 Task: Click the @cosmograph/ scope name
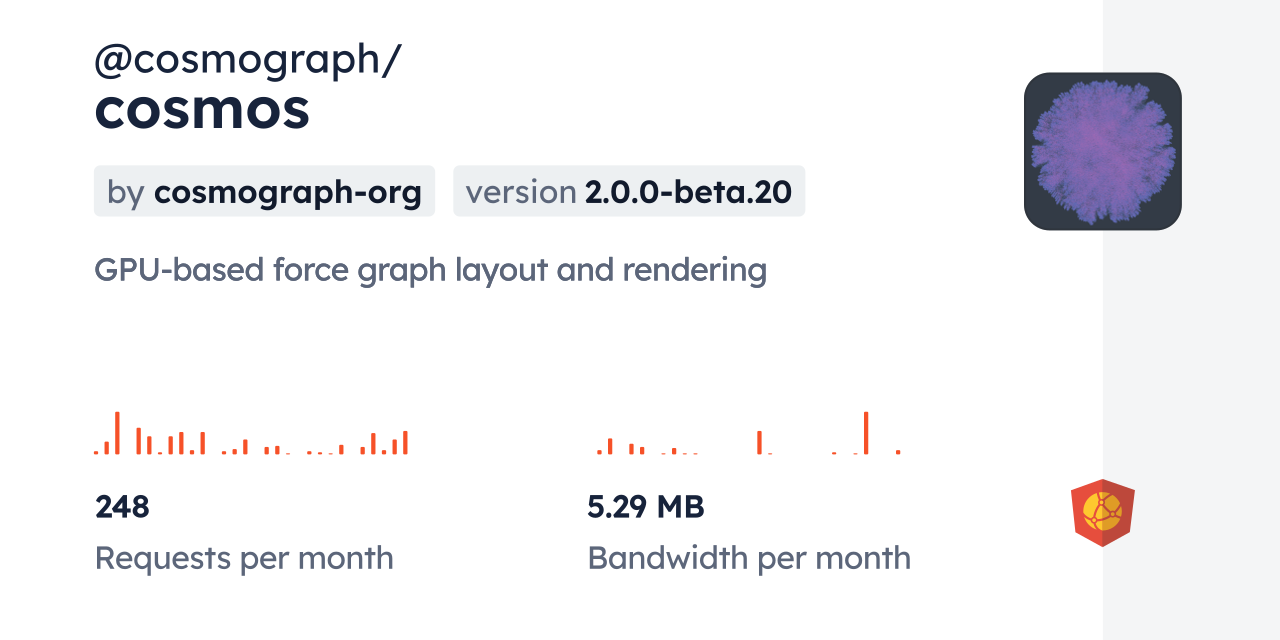pyautogui.click(x=247, y=60)
